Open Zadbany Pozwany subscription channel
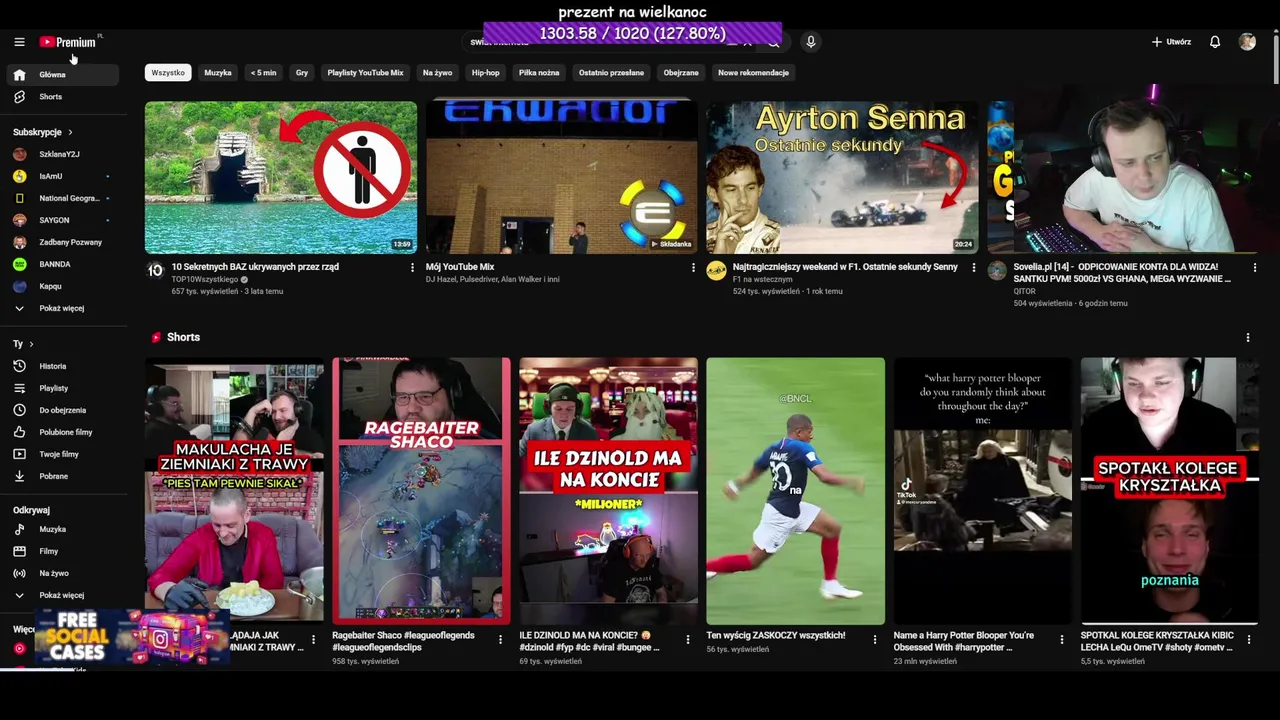This screenshot has width=1280, height=720. [64, 242]
